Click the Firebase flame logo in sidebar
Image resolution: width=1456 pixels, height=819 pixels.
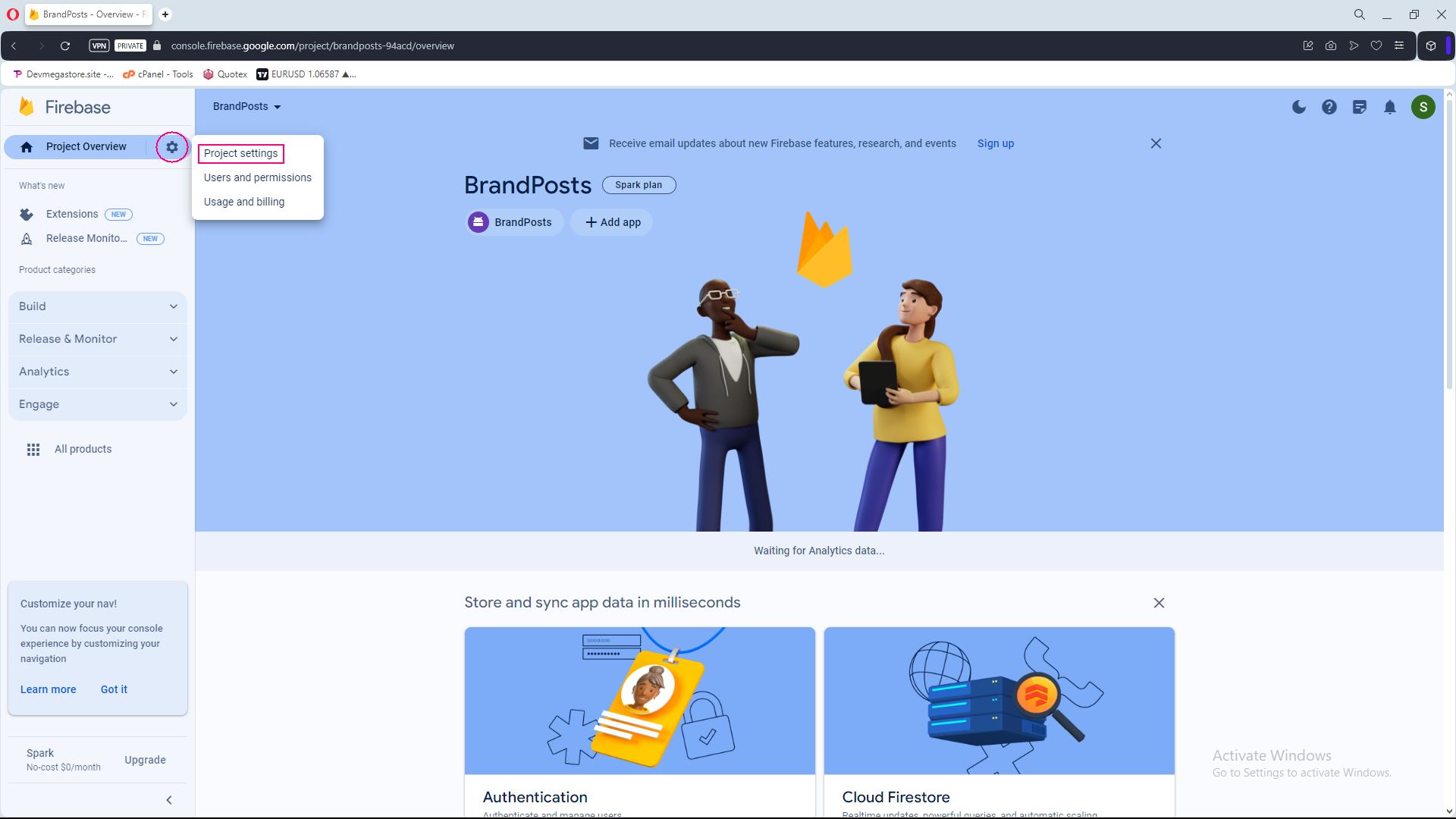(27, 107)
